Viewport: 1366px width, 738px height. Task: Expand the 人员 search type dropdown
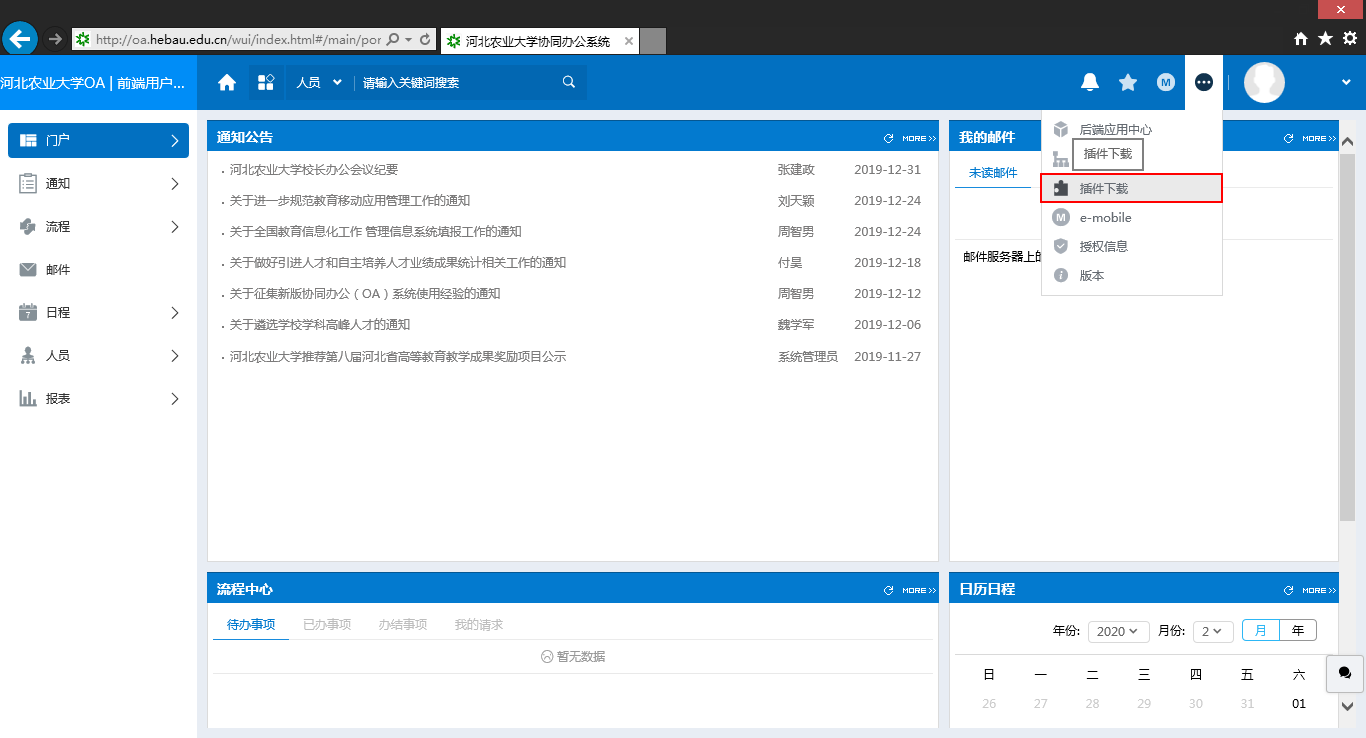[x=319, y=83]
